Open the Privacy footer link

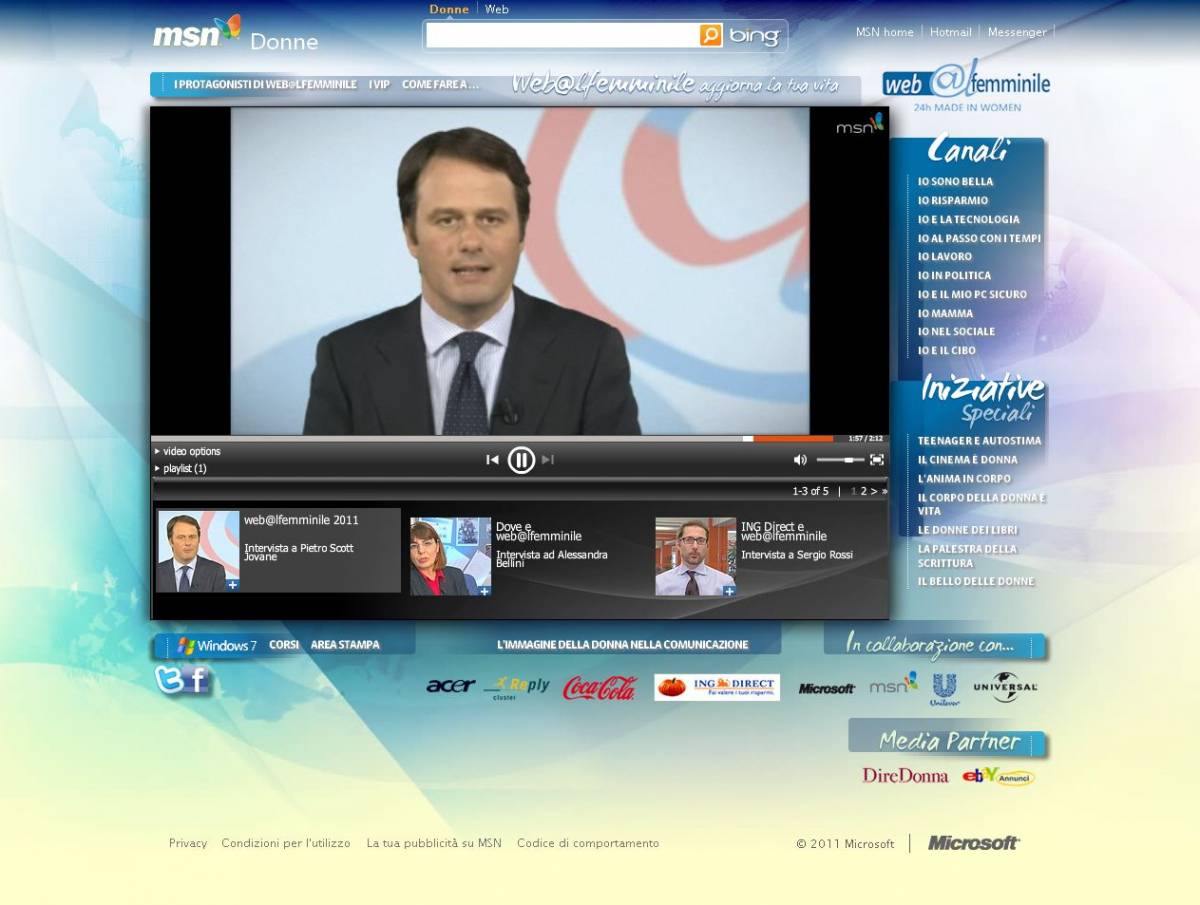(188, 843)
